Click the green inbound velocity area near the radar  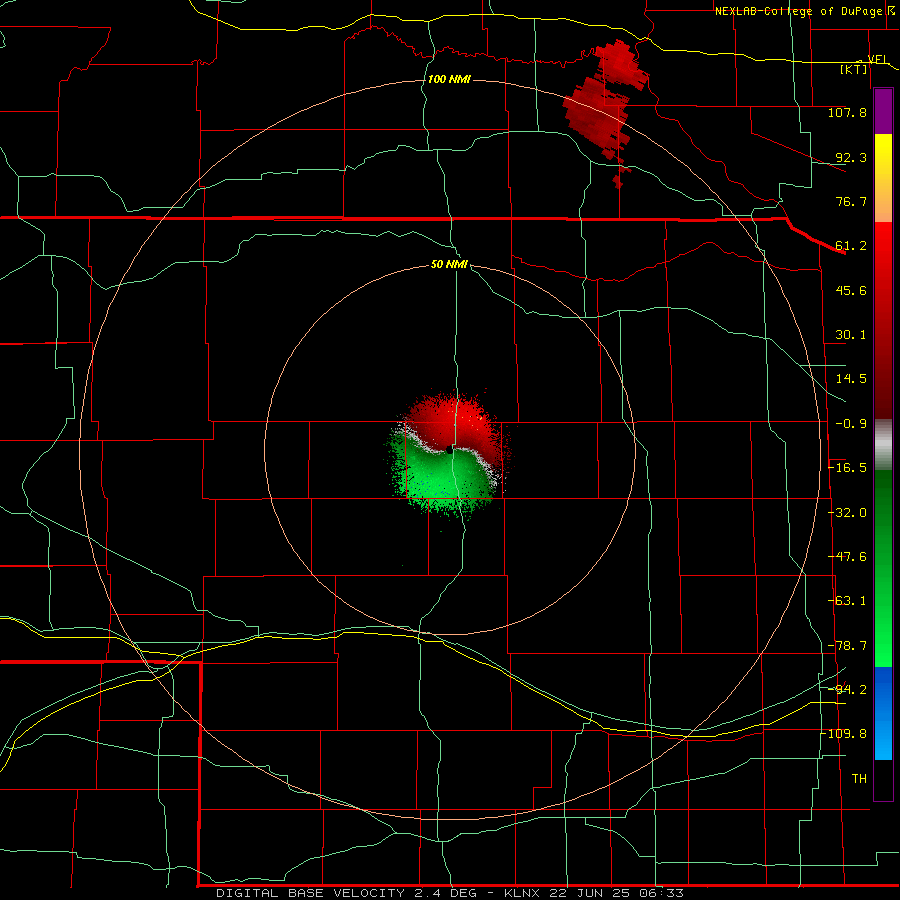(445, 479)
